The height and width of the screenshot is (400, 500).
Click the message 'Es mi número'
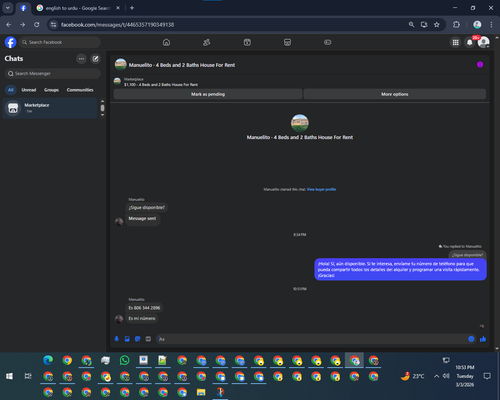142,318
